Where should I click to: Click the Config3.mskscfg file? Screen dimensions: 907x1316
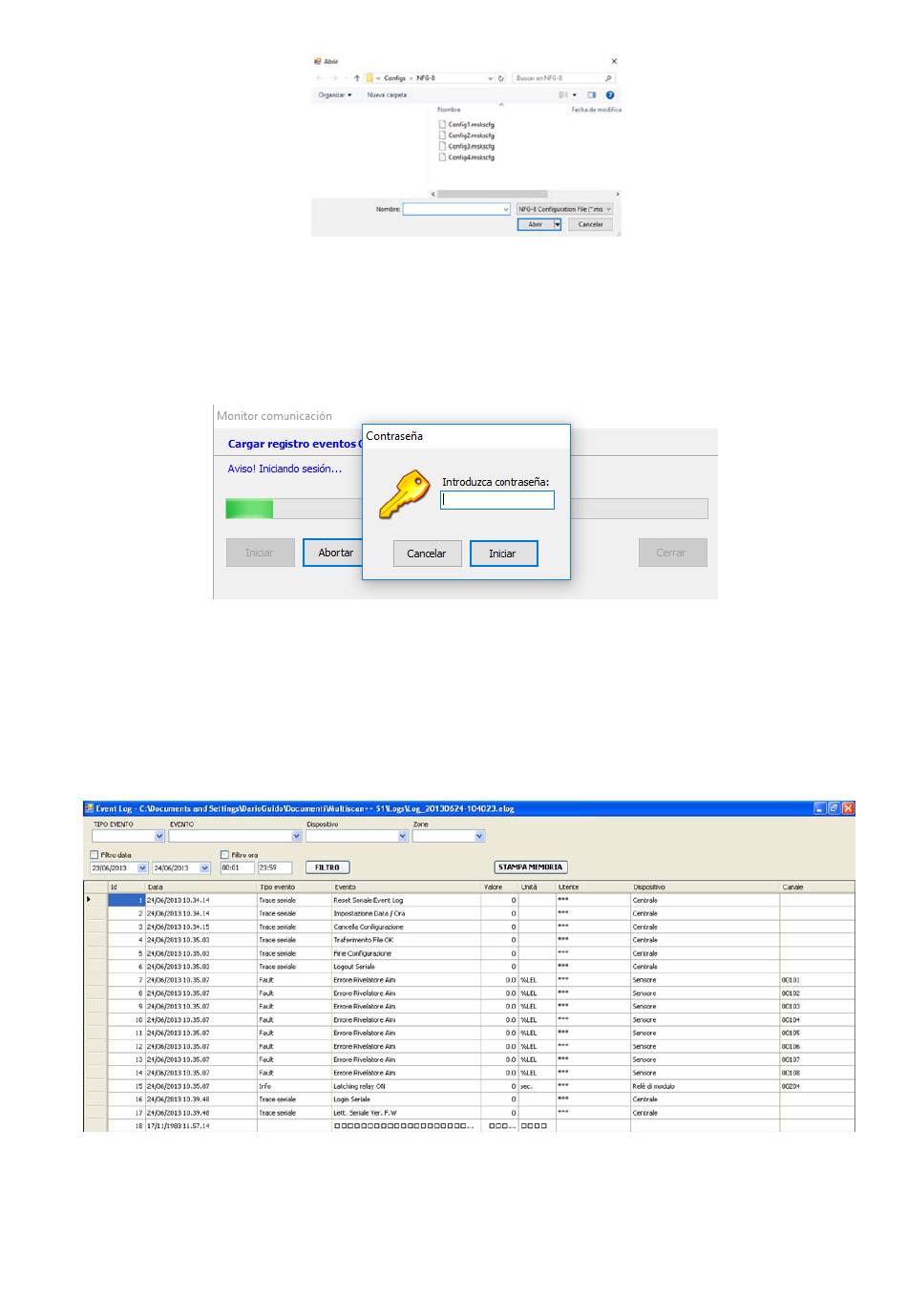click(x=471, y=146)
